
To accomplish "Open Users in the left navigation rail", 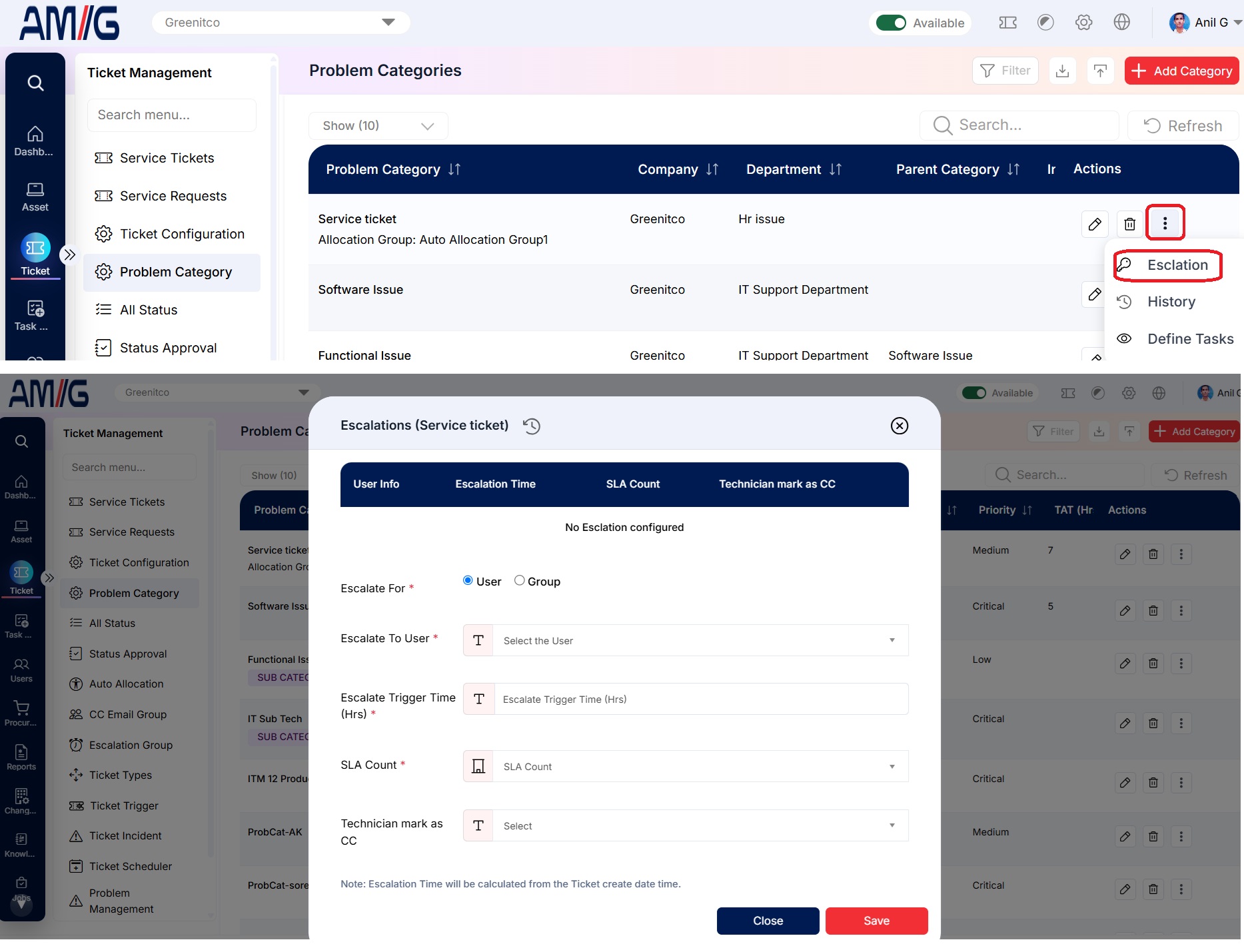I will point(21,670).
